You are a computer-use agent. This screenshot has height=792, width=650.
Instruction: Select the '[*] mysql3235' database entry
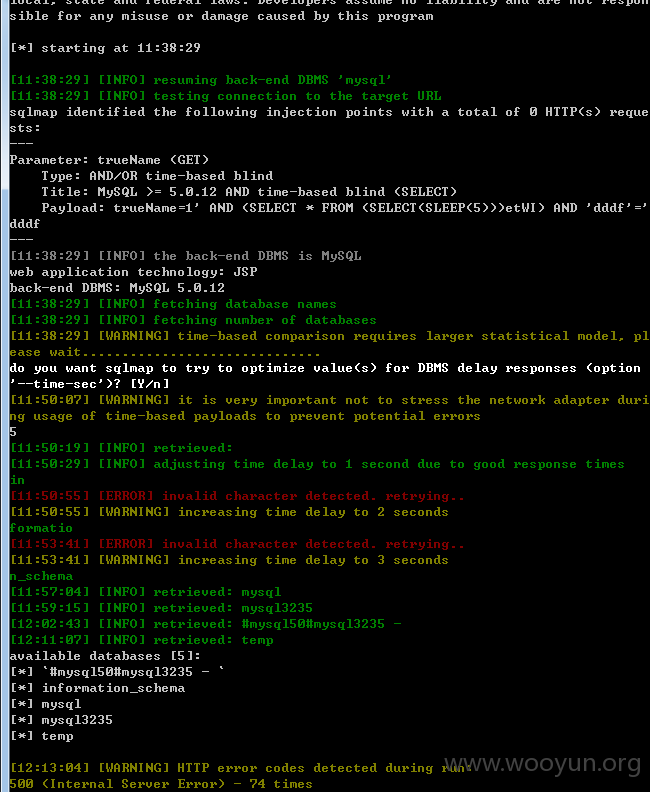coord(61,720)
